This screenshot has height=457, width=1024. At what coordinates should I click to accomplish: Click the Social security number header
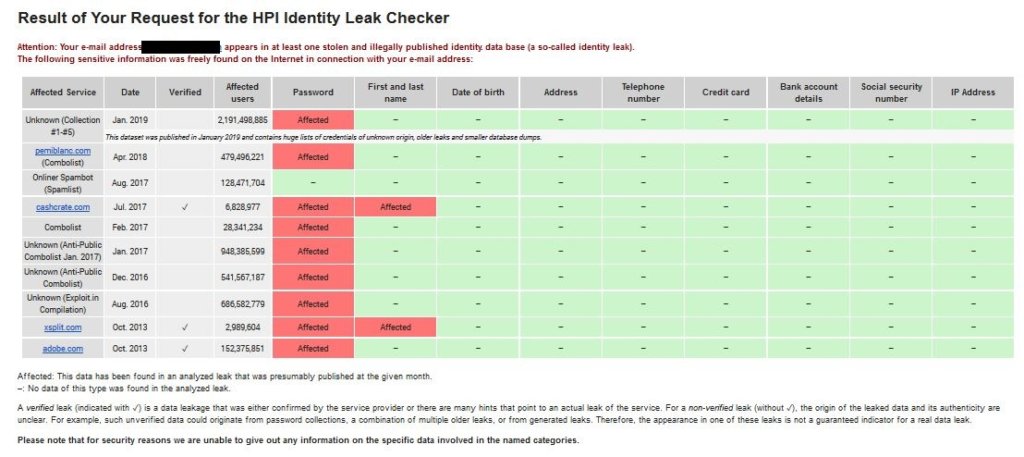(891, 92)
